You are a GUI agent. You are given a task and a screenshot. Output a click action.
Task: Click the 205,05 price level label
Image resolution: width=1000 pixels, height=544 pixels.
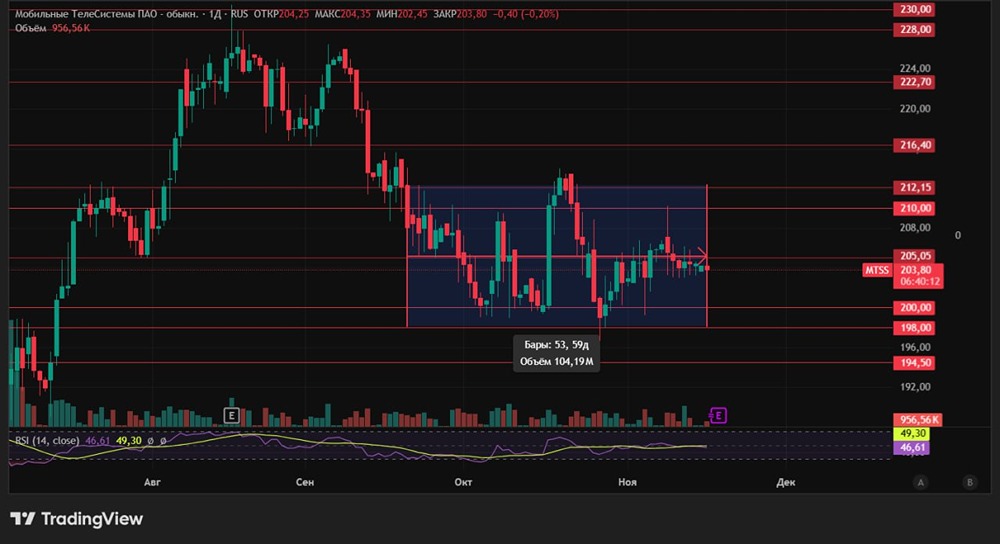pyautogui.click(x=915, y=256)
